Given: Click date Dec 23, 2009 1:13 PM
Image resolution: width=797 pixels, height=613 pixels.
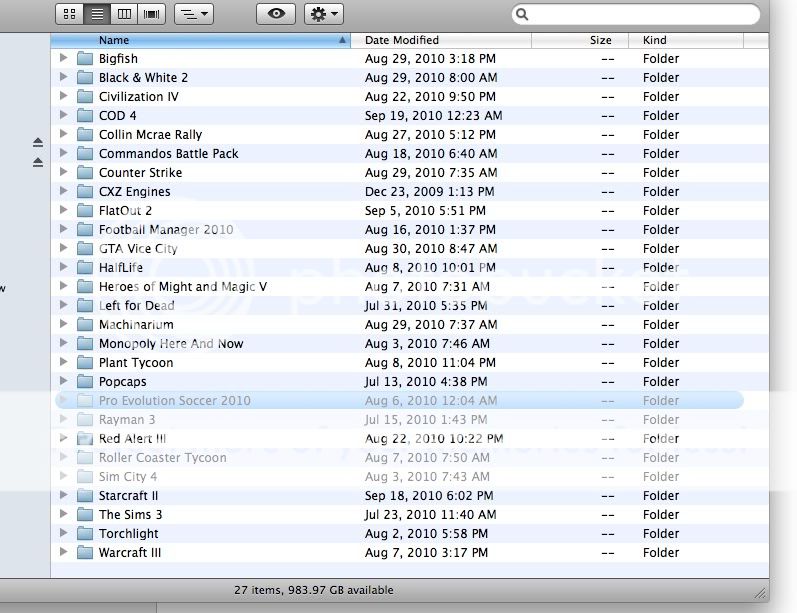Looking at the screenshot, I should point(430,192).
